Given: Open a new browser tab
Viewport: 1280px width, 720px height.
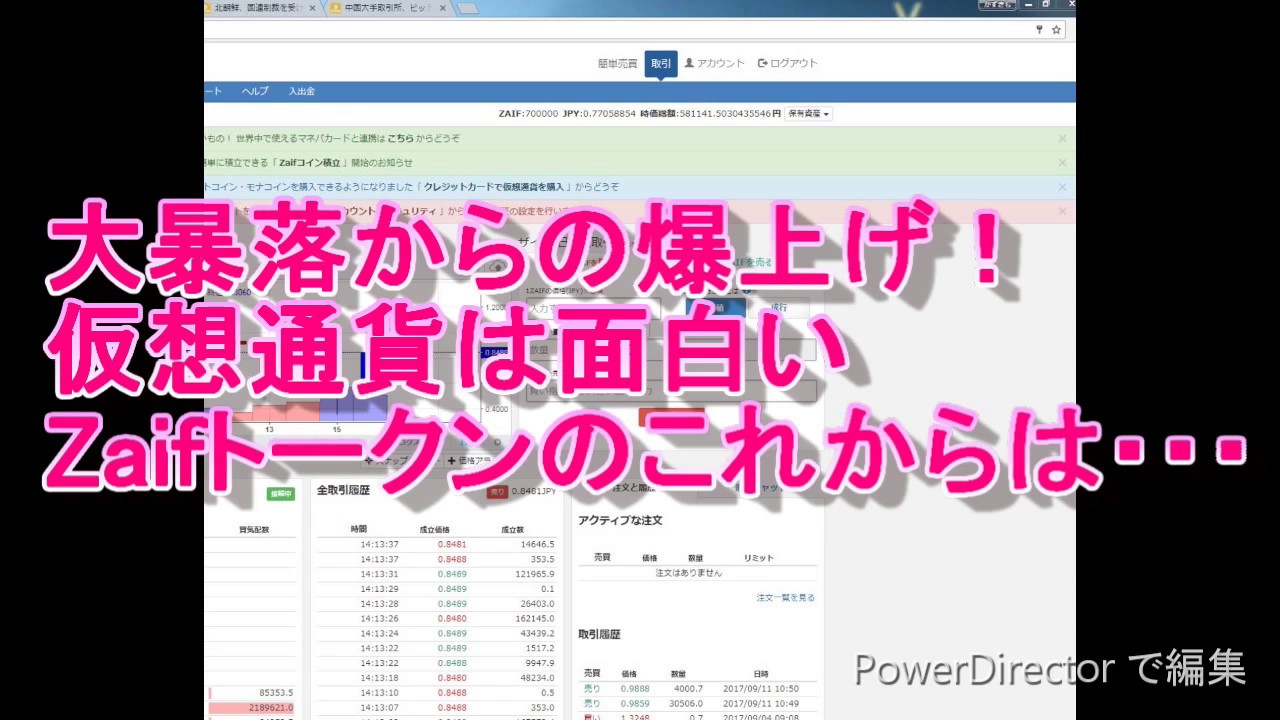Looking at the screenshot, I should tap(467, 8).
